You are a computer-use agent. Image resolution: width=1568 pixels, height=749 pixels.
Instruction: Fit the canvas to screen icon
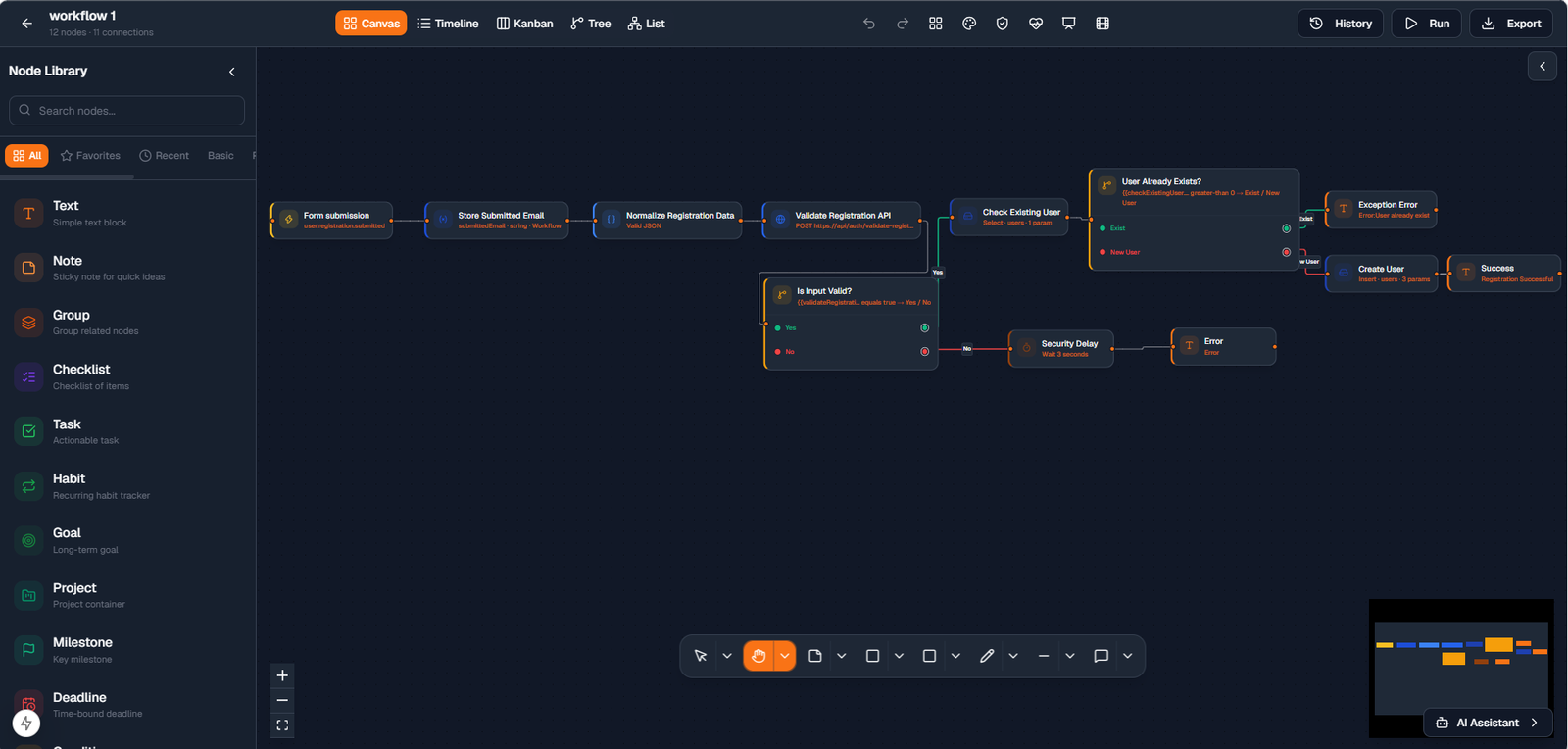282,725
